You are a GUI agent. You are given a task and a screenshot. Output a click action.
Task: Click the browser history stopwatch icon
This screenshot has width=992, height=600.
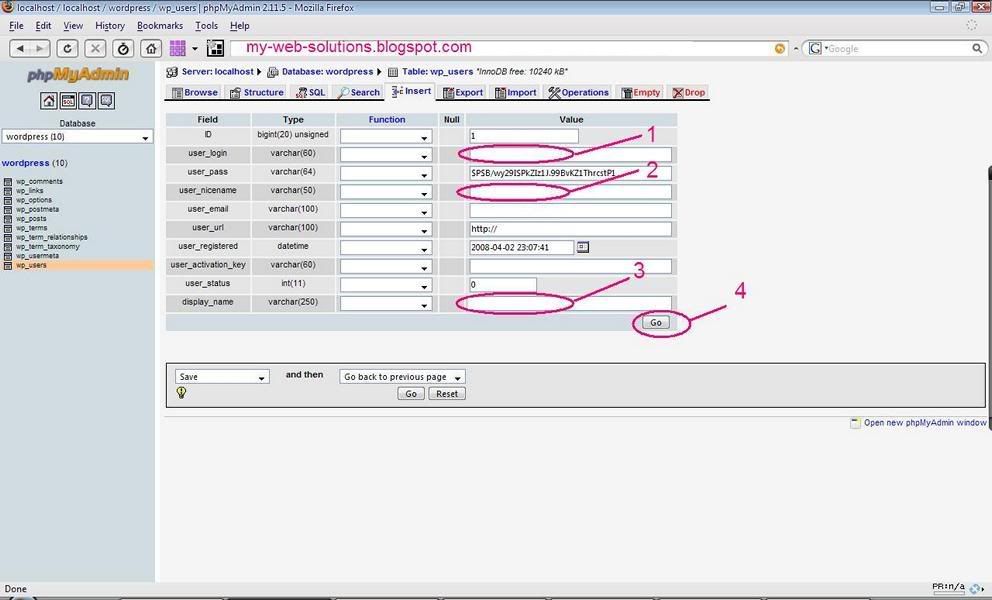click(123, 49)
